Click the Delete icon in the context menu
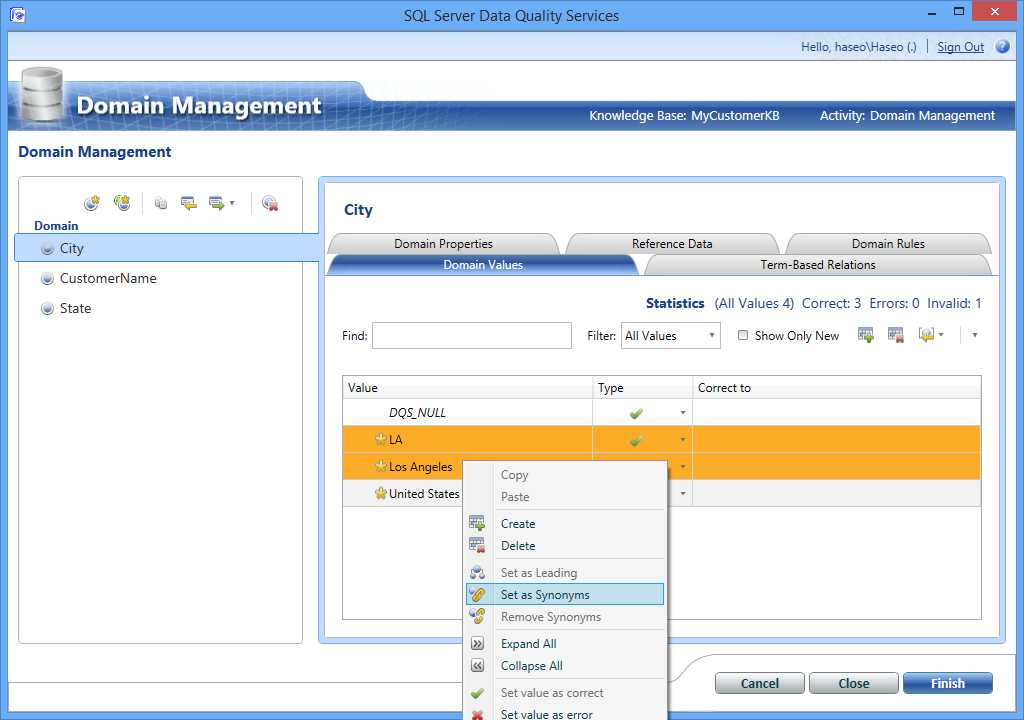The width and height of the screenshot is (1024, 720). click(477, 545)
